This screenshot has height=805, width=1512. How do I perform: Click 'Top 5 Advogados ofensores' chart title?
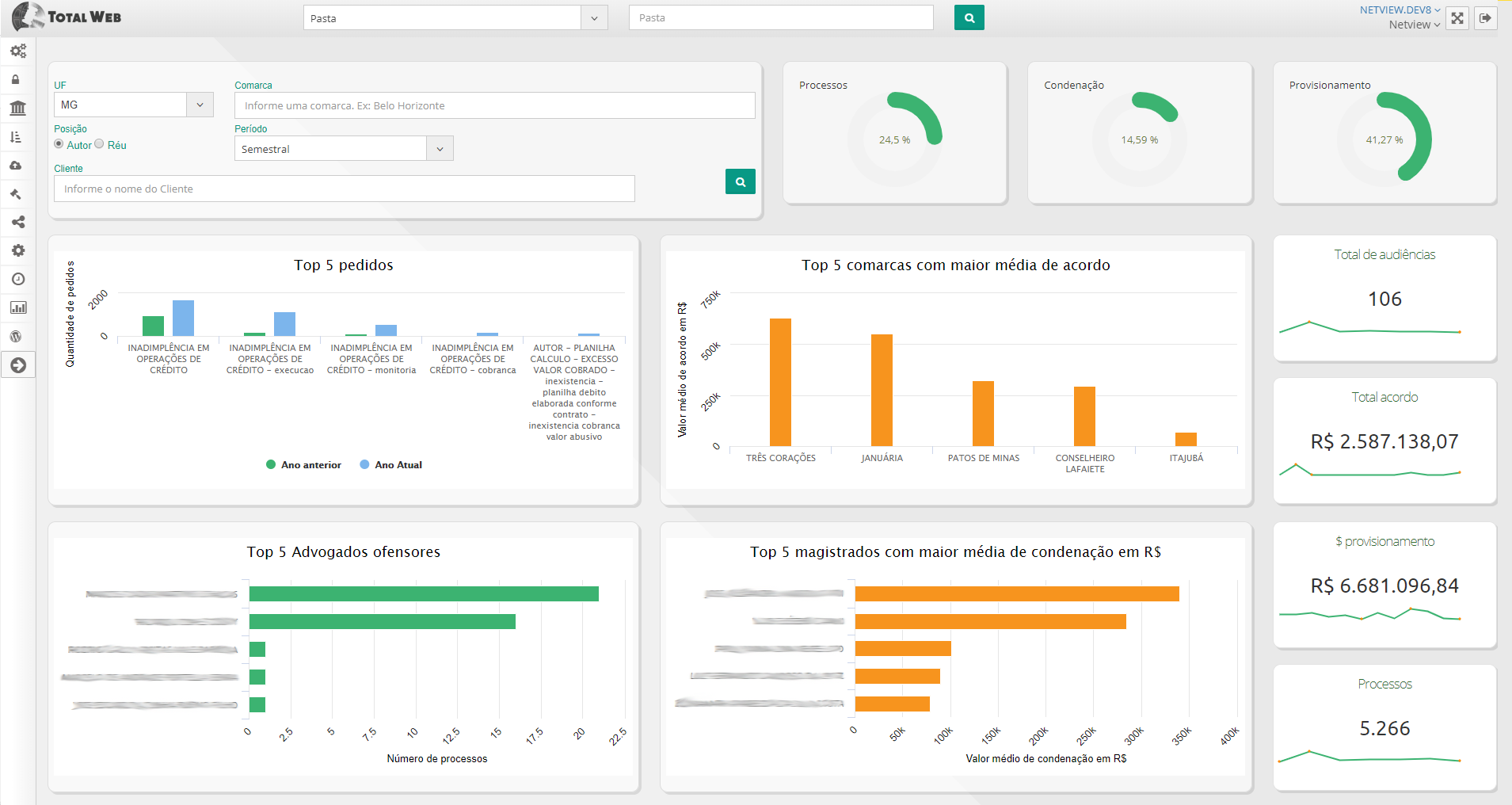[344, 551]
